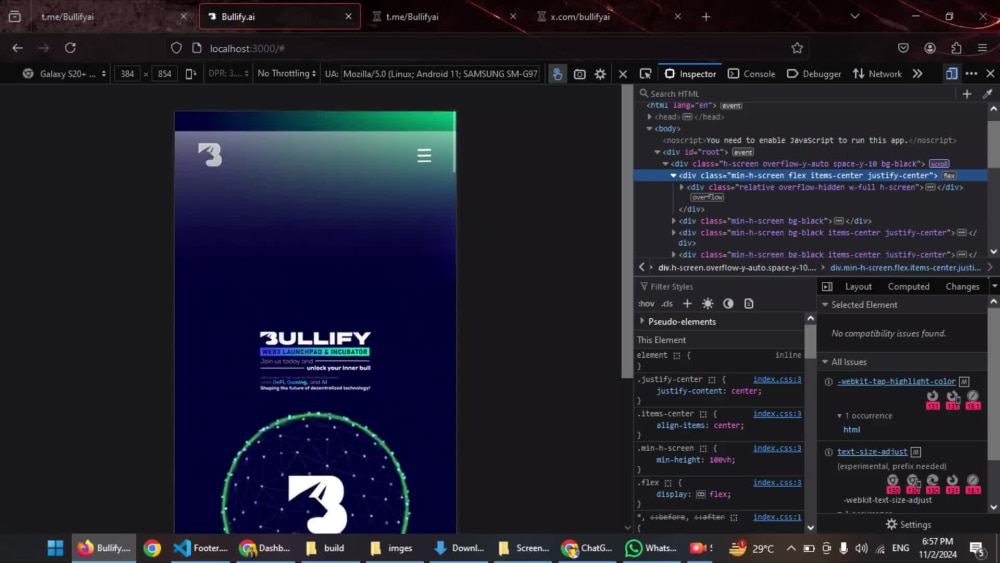Collapse the Selected Element section
This screenshot has height=563, width=1000.
coord(825,305)
